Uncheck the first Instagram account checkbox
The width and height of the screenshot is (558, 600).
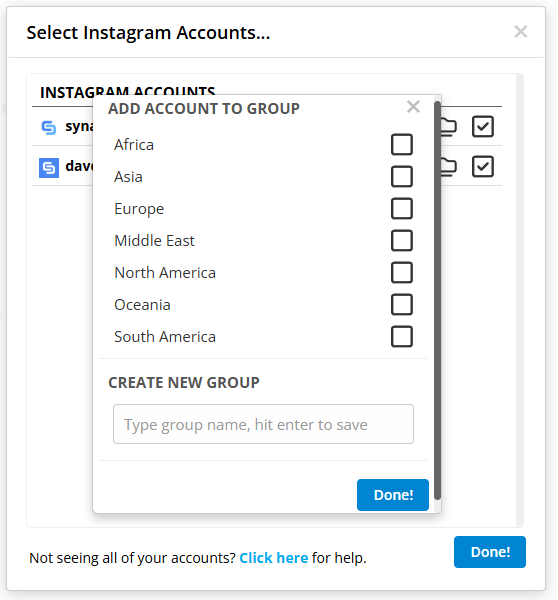(483, 127)
